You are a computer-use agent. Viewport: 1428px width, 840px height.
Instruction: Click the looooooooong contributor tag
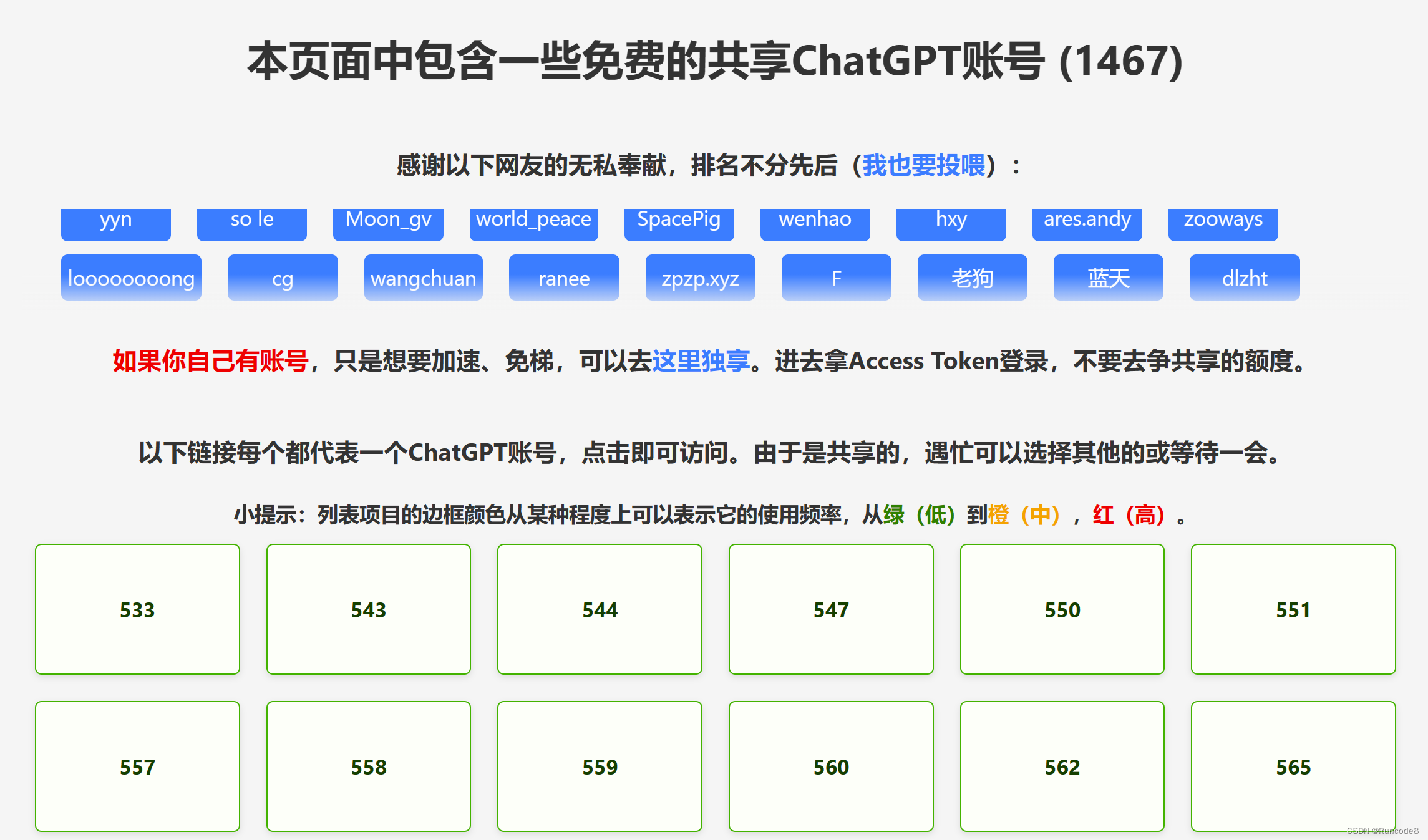tap(131, 278)
